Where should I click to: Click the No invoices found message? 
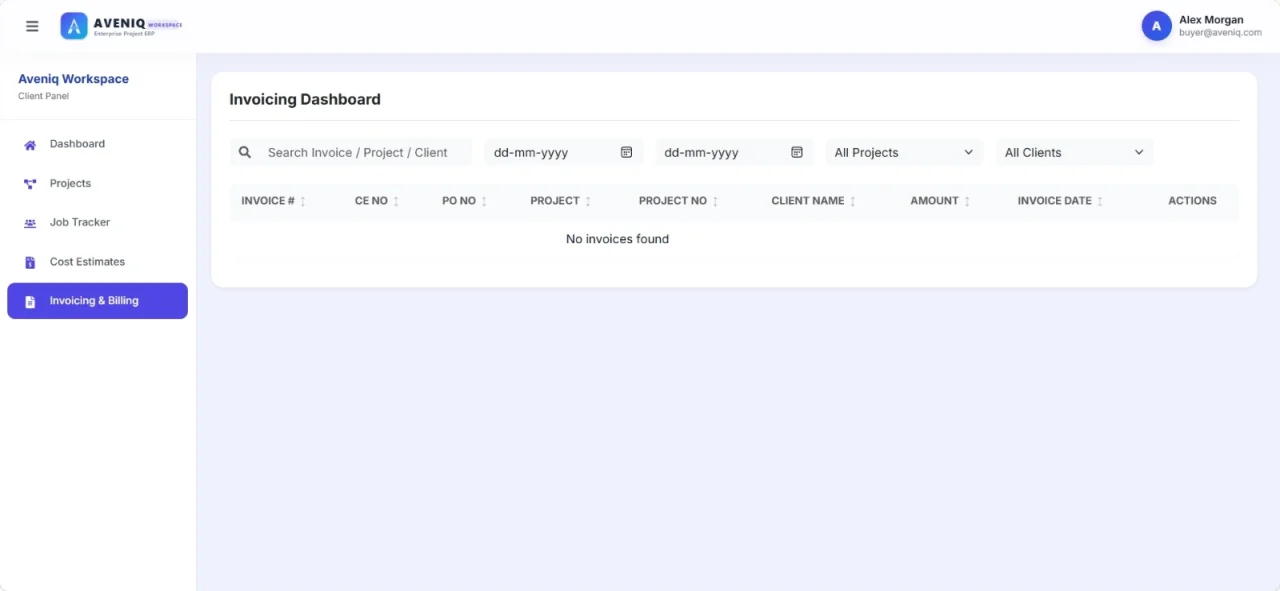tap(617, 239)
